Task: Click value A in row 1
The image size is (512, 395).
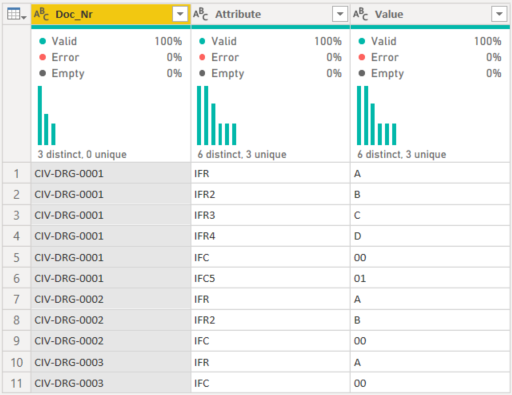Action: point(430,174)
